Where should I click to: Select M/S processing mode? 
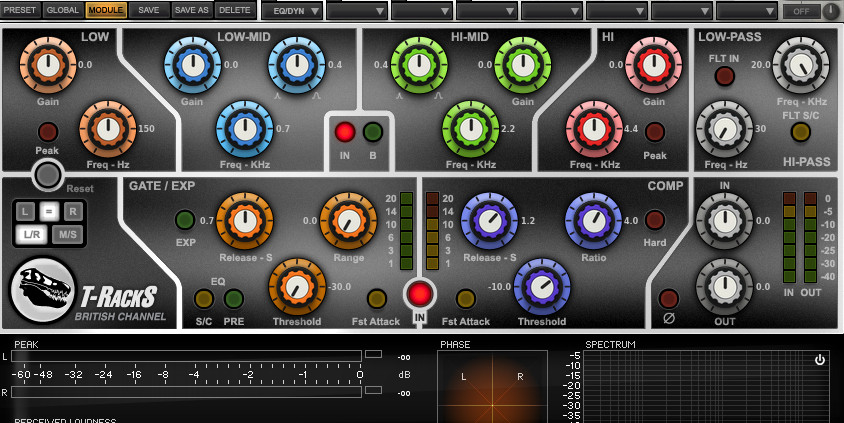coord(68,235)
